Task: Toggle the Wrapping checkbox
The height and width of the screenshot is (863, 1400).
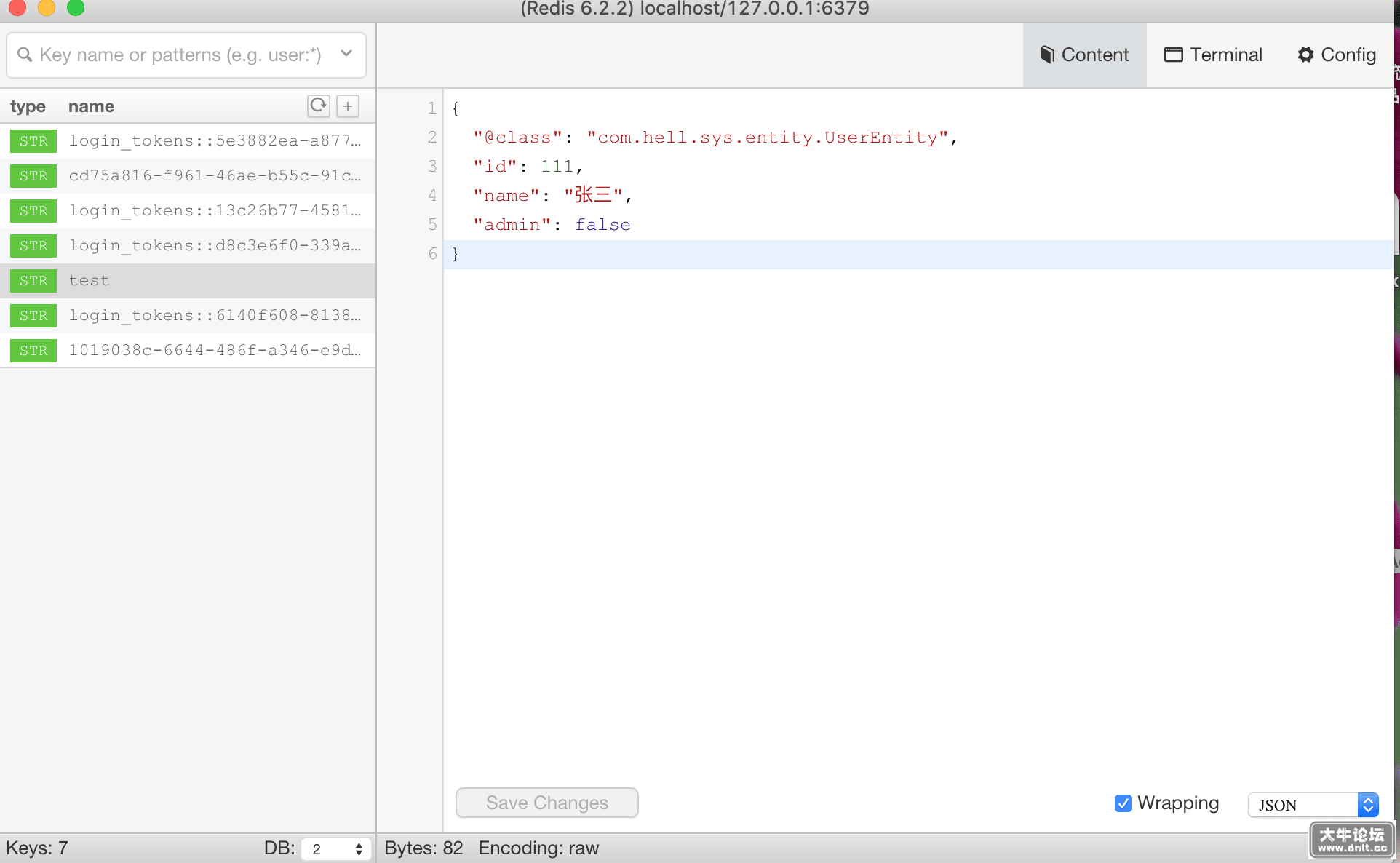Action: click(x=1123, y=803)
